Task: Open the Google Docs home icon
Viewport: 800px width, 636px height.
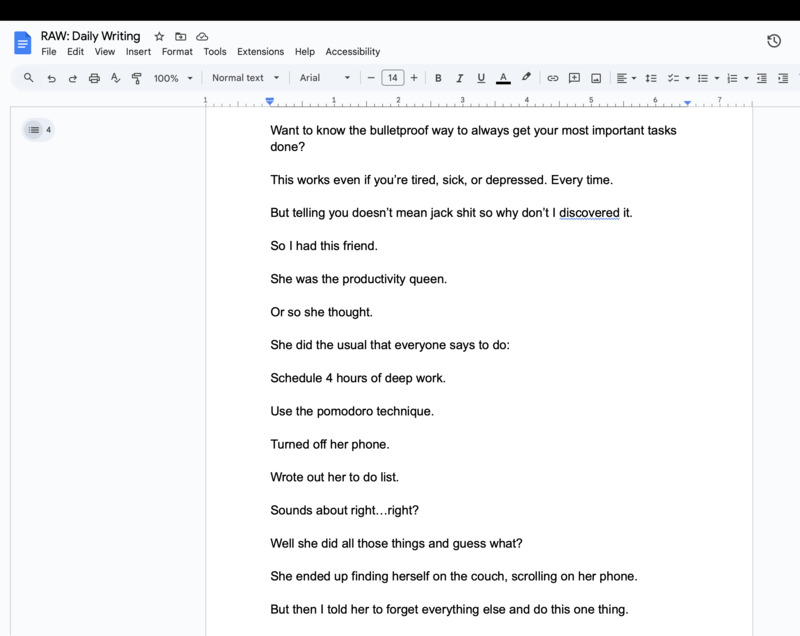Action: (22, 43)
